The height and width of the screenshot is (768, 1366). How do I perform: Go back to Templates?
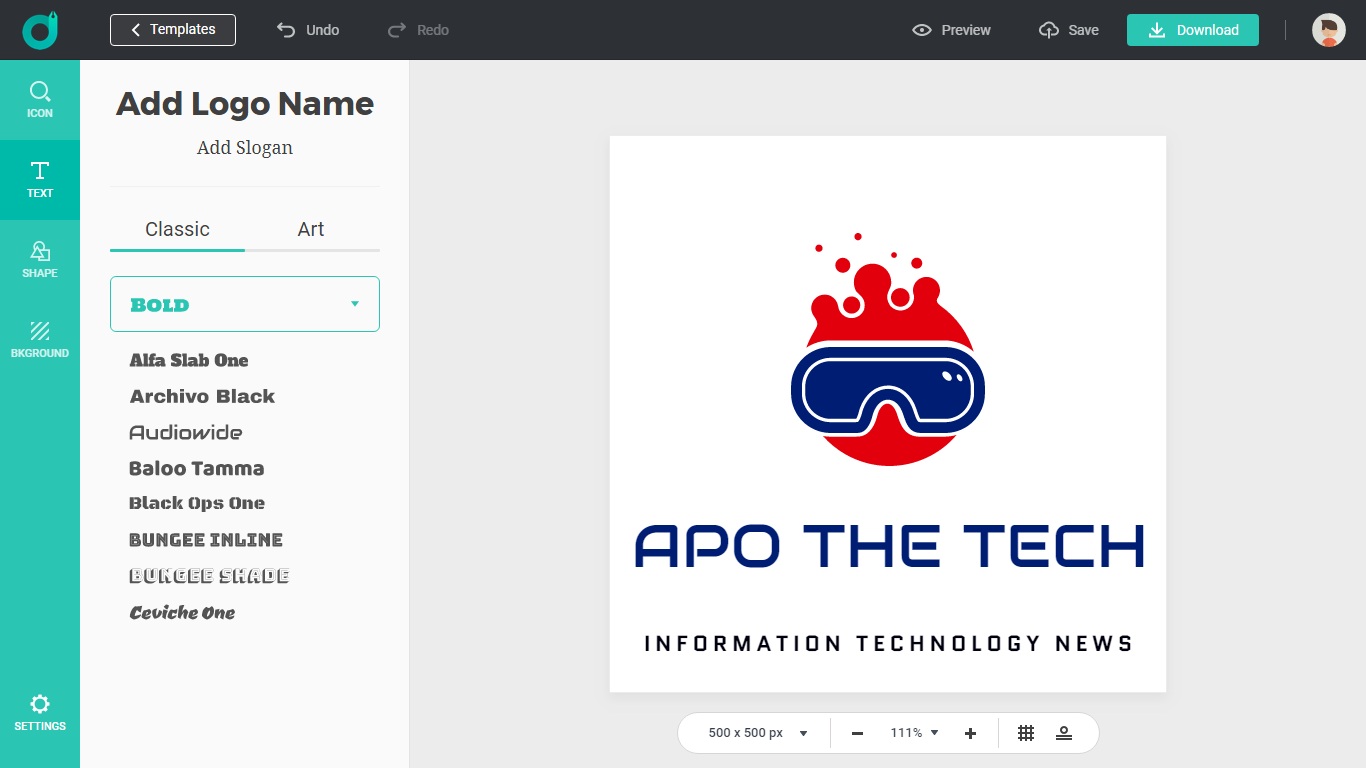pyautogui.click(x=173, y=30)
